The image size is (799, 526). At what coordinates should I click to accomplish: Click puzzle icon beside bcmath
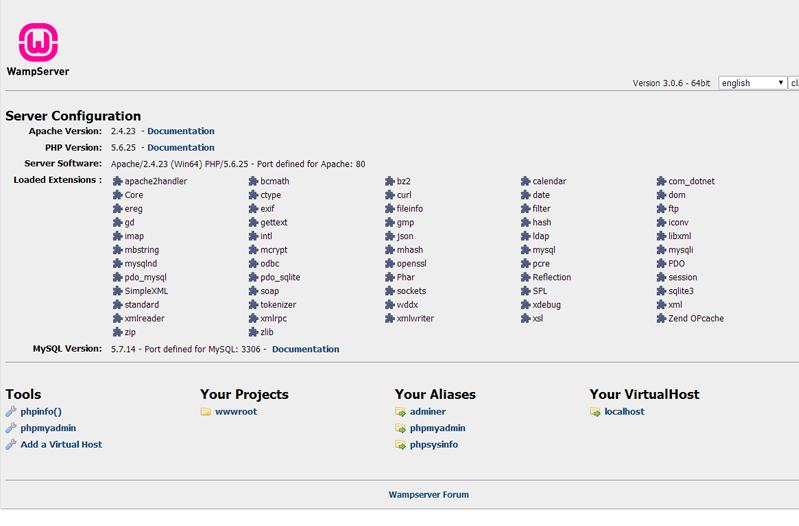(x=253, y=181)
